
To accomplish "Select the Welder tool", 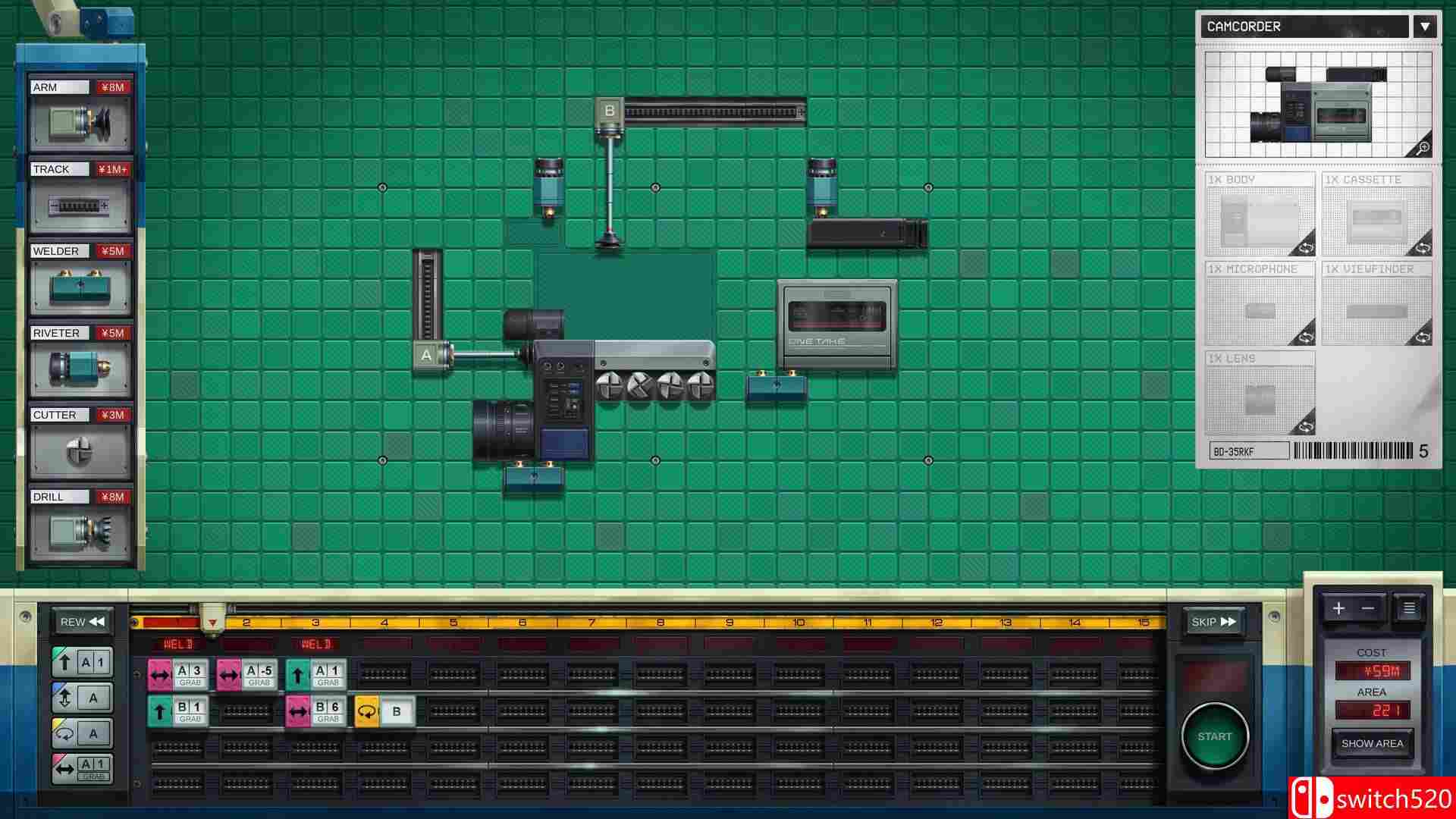I will [x=80, y=287].
